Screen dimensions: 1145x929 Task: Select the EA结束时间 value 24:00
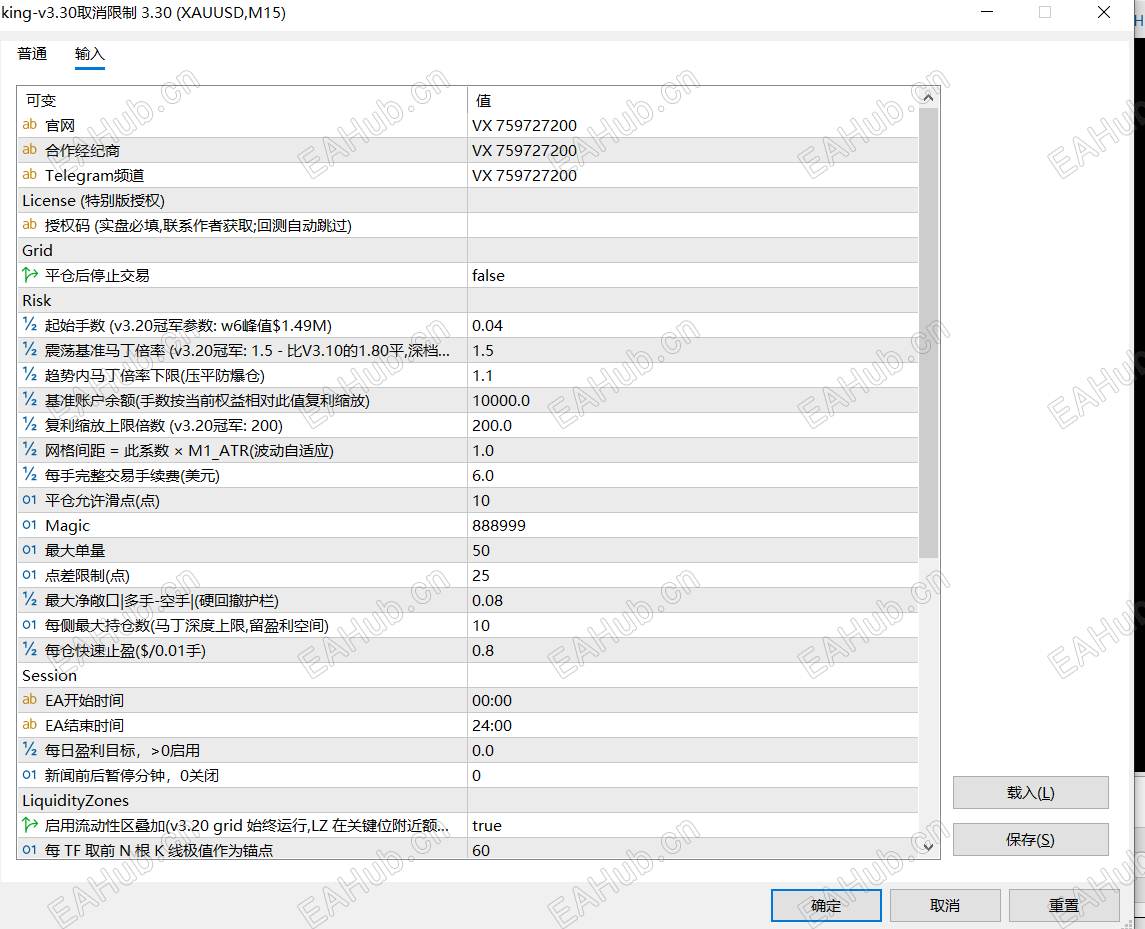click(x=692, y=725)
